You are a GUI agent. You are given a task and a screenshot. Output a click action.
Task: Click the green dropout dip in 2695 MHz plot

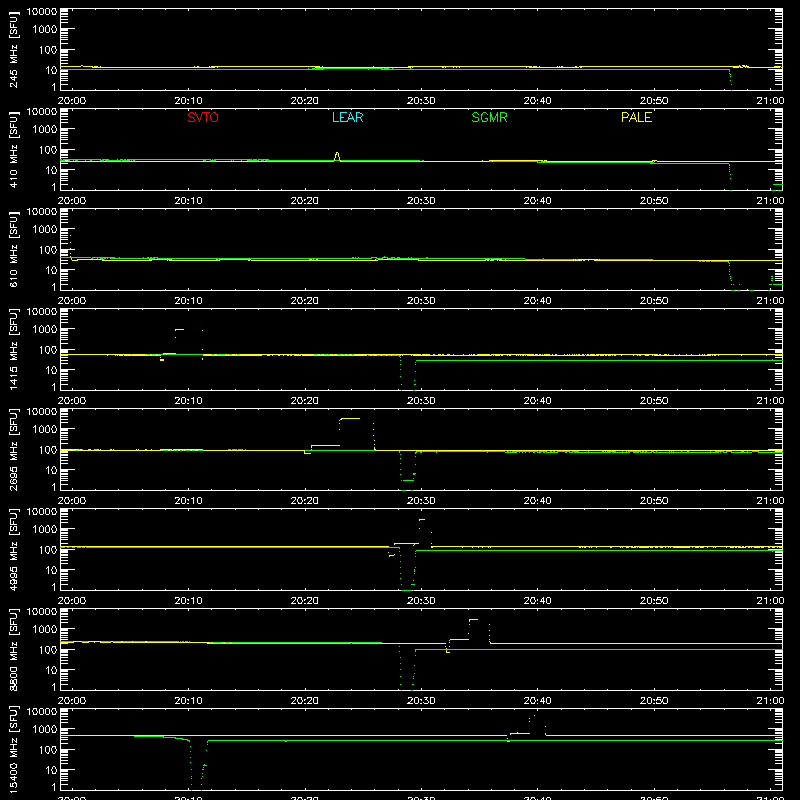[407, 472]
